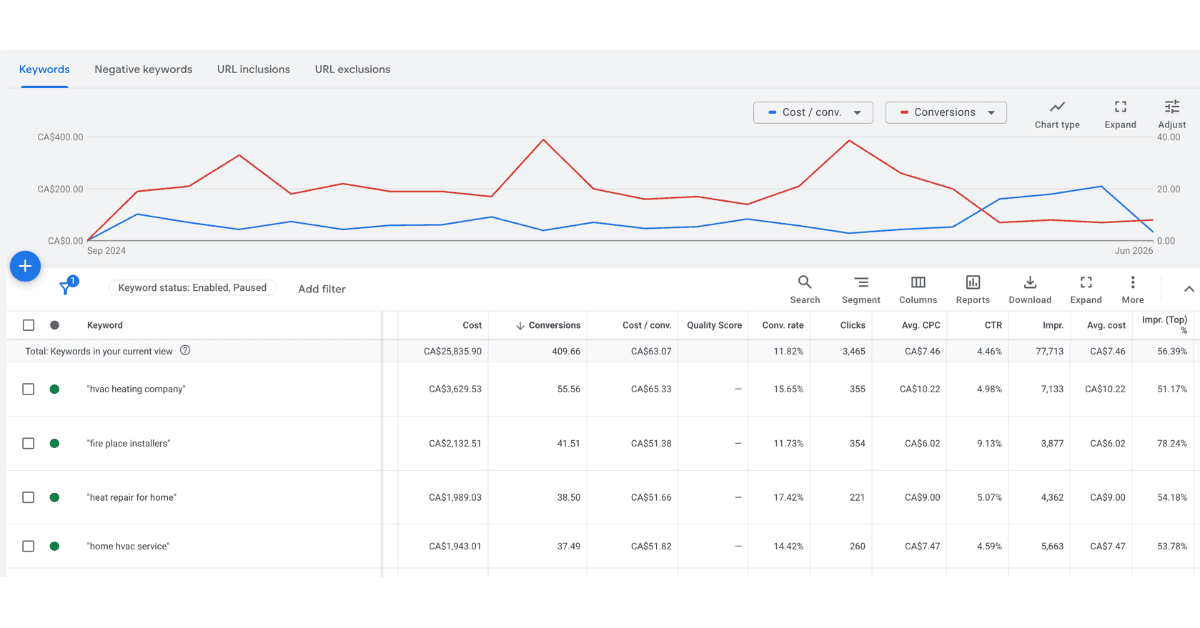The height and width of the screenshot is (628, 1200).
Task: Click the red Conversions color indicator
Action: coord(904,112)
